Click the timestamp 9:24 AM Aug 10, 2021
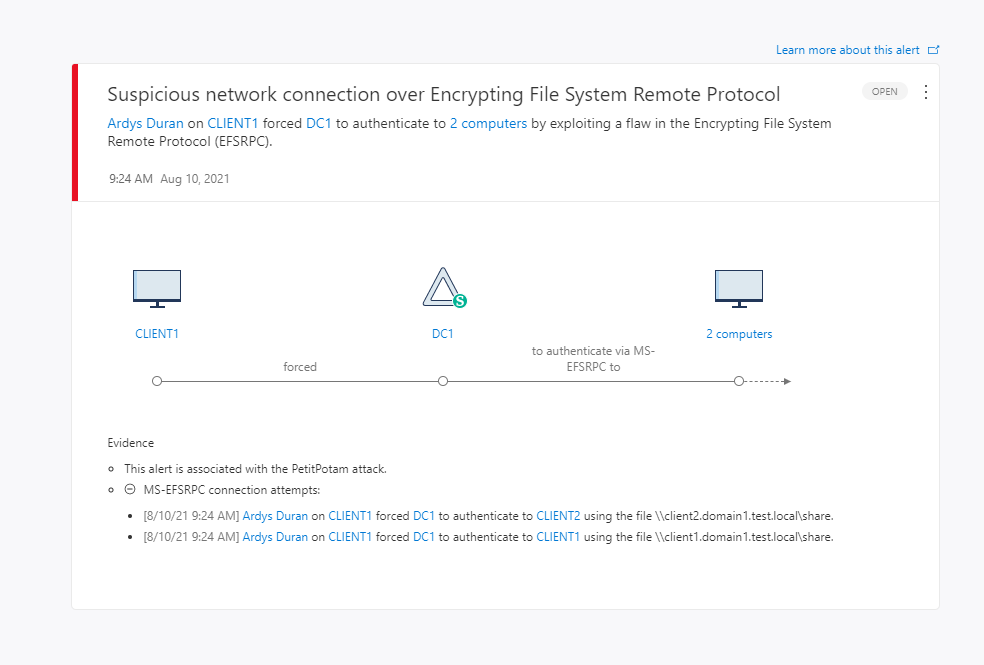 click(169, 179)
